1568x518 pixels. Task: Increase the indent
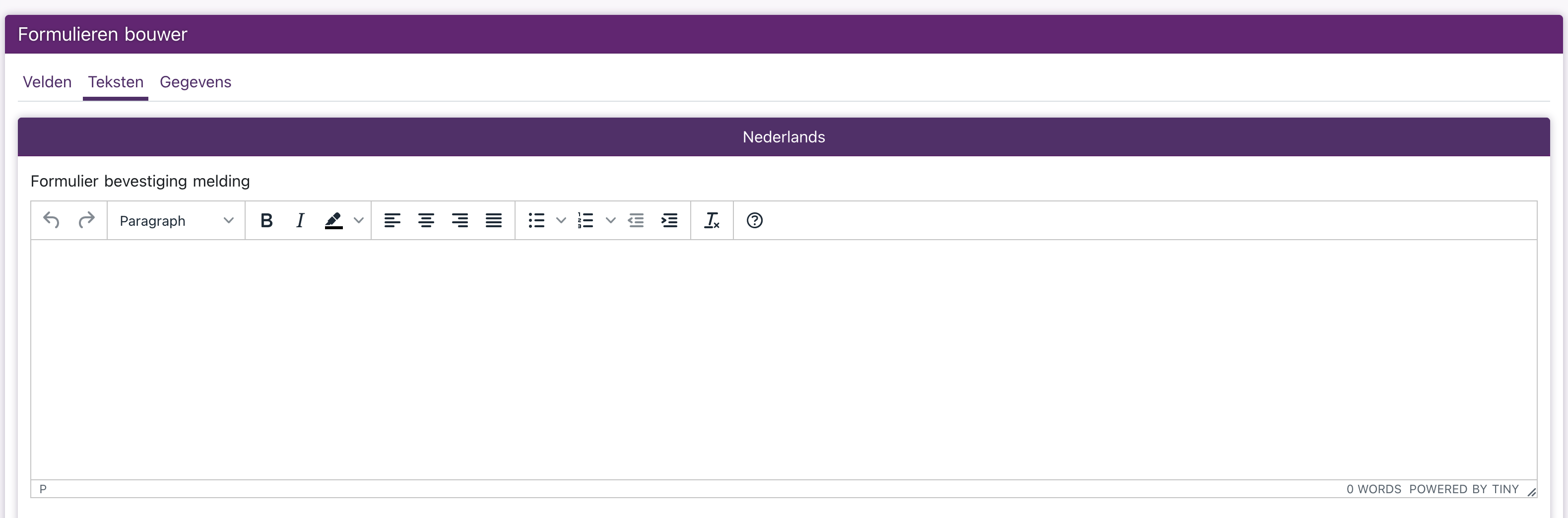[669, 220]
